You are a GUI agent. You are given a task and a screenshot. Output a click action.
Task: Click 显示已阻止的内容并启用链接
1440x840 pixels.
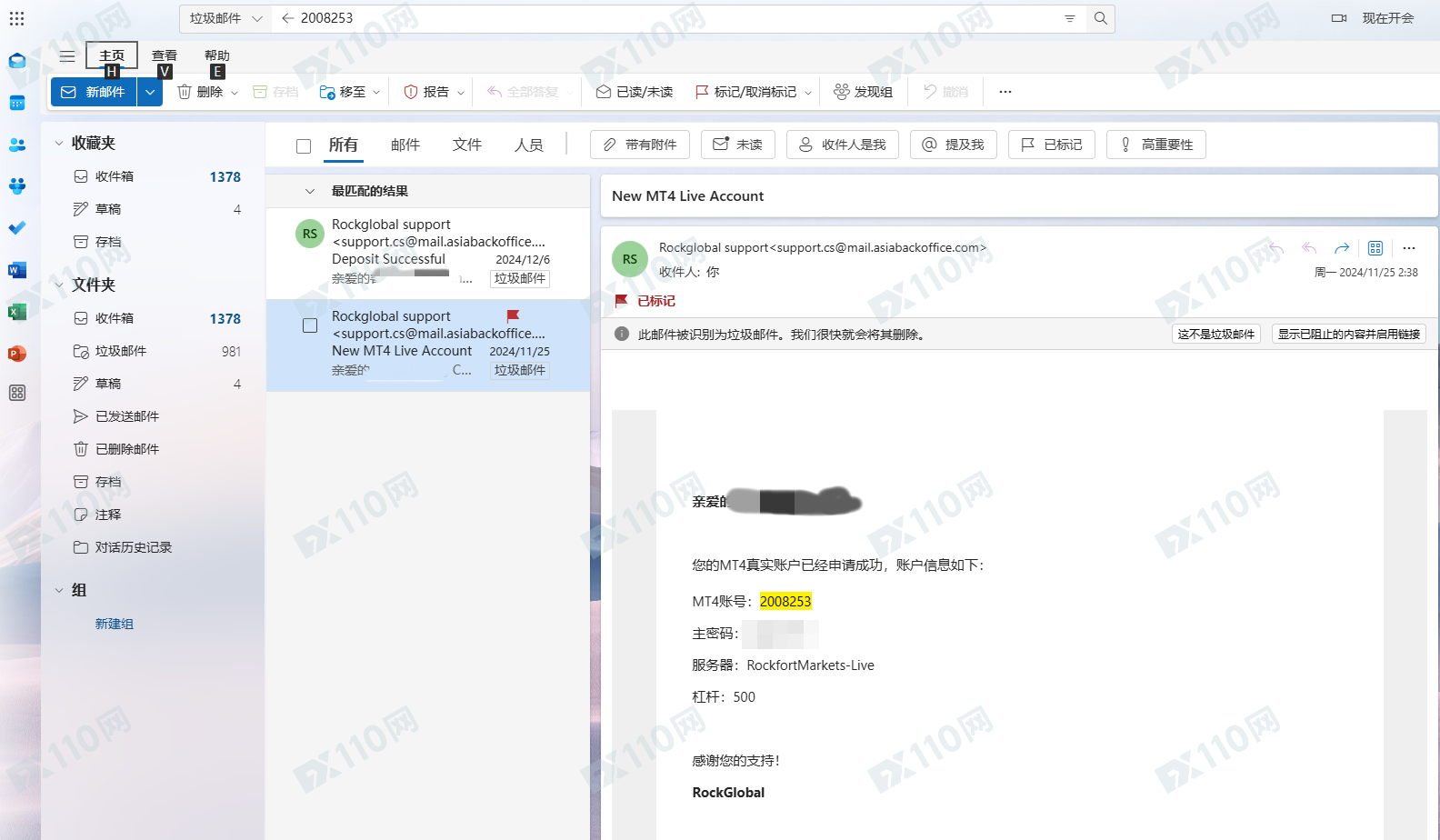[1348, 335]
